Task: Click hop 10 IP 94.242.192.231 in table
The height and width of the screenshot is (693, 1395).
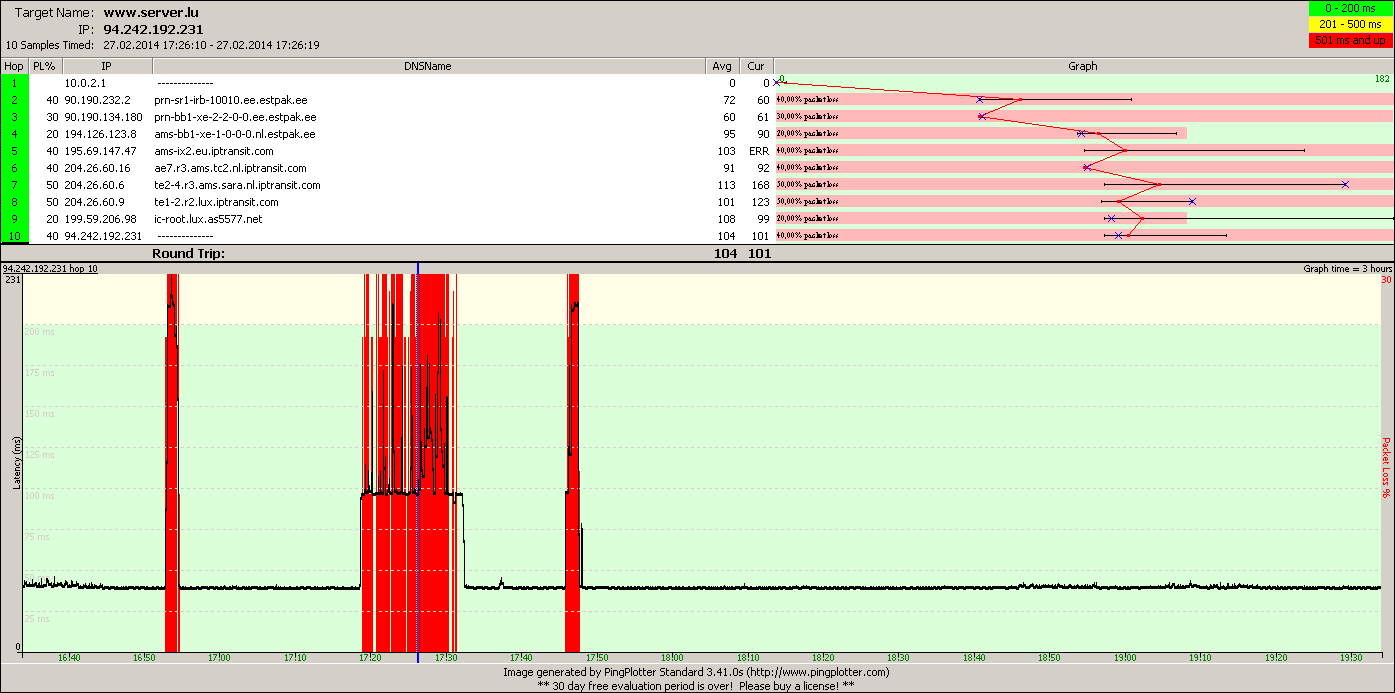Action: coord(104,236)
